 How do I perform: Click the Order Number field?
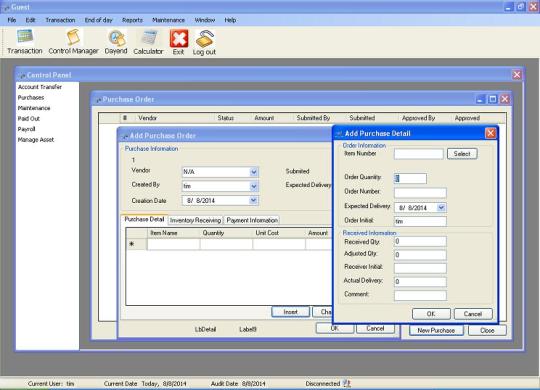[420, 192]
